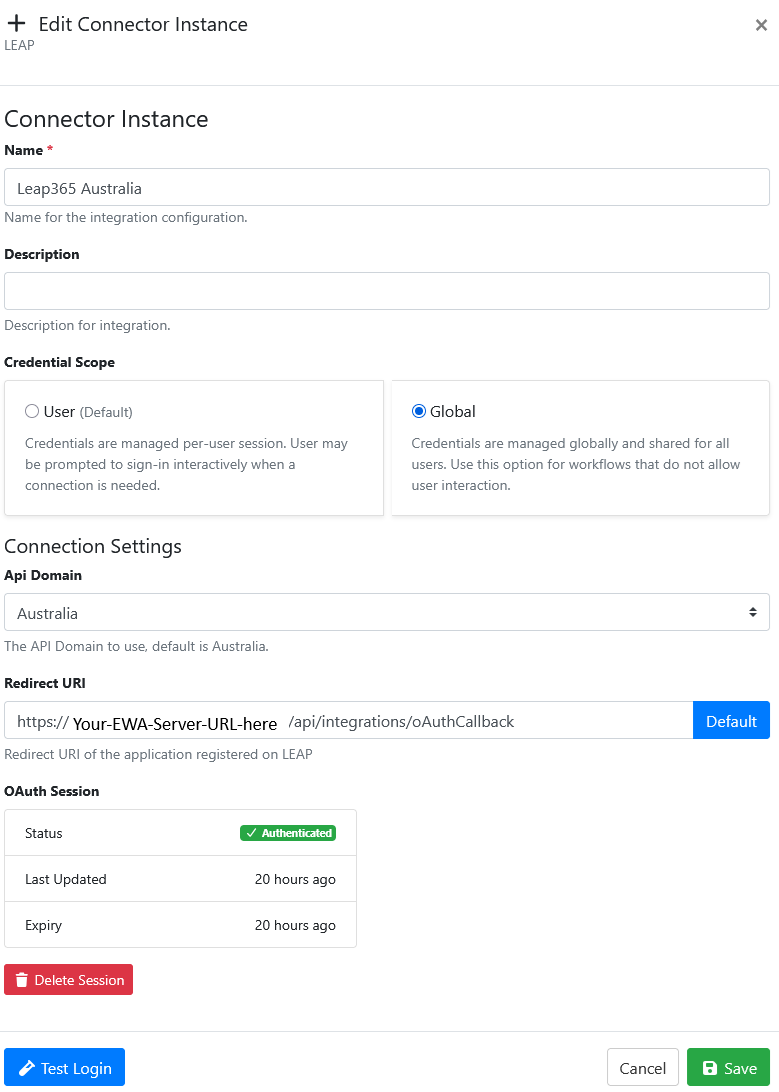Click the Test Login button
779x1092 pixels.
(64, 1067)
